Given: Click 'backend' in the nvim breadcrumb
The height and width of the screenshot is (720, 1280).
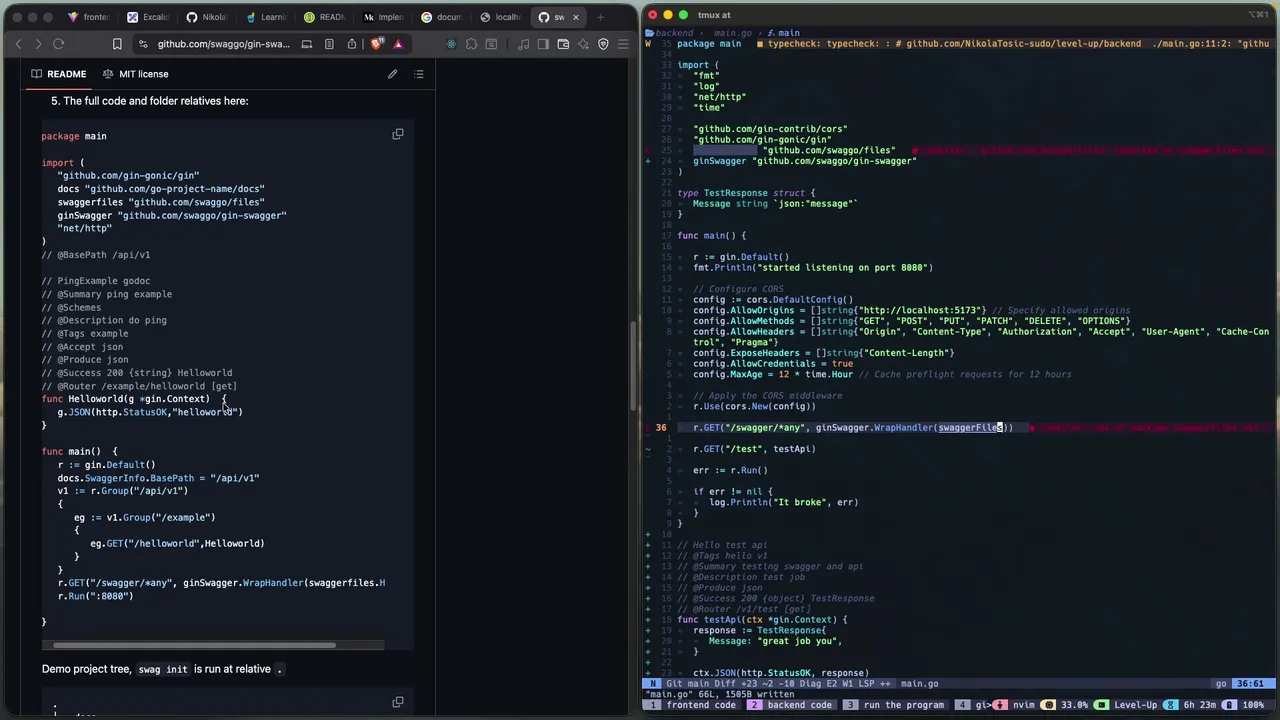Looking at the screenshot, I should coord(675,33).
